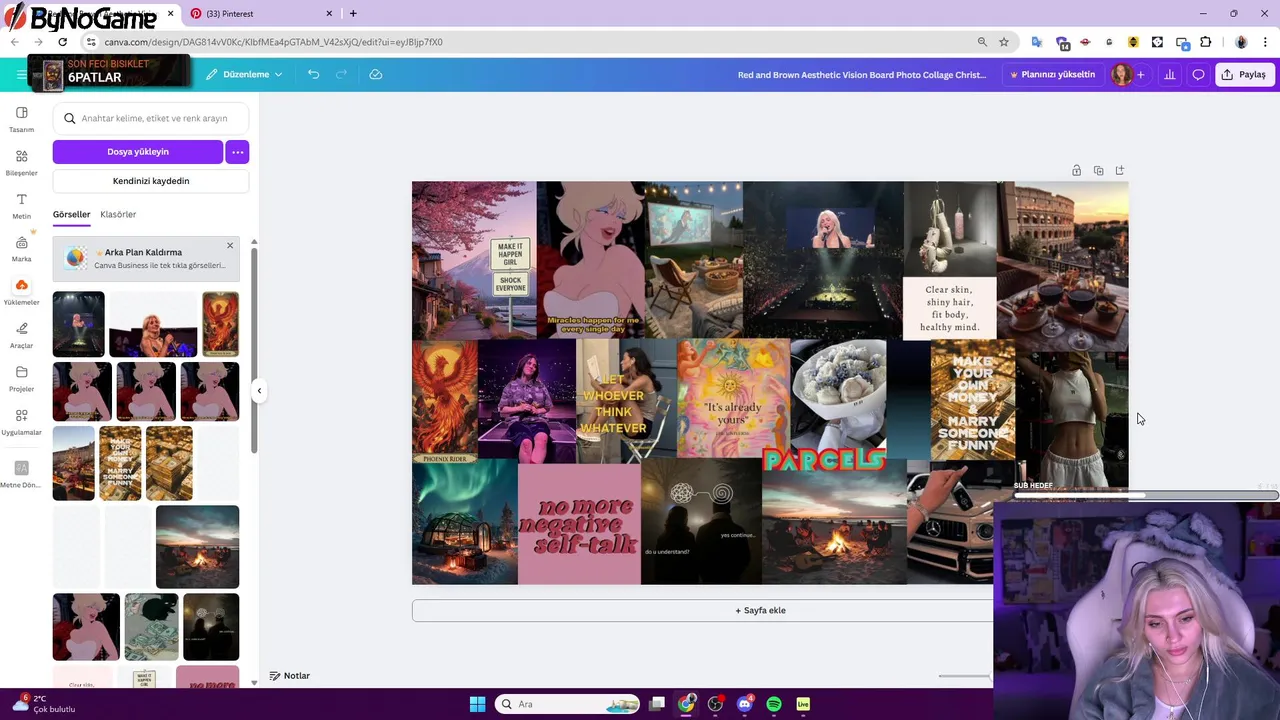Open the Chrome profile avatar
Screen dimensions: 1280x720
pyautogui.click(x=1241, y=42)
